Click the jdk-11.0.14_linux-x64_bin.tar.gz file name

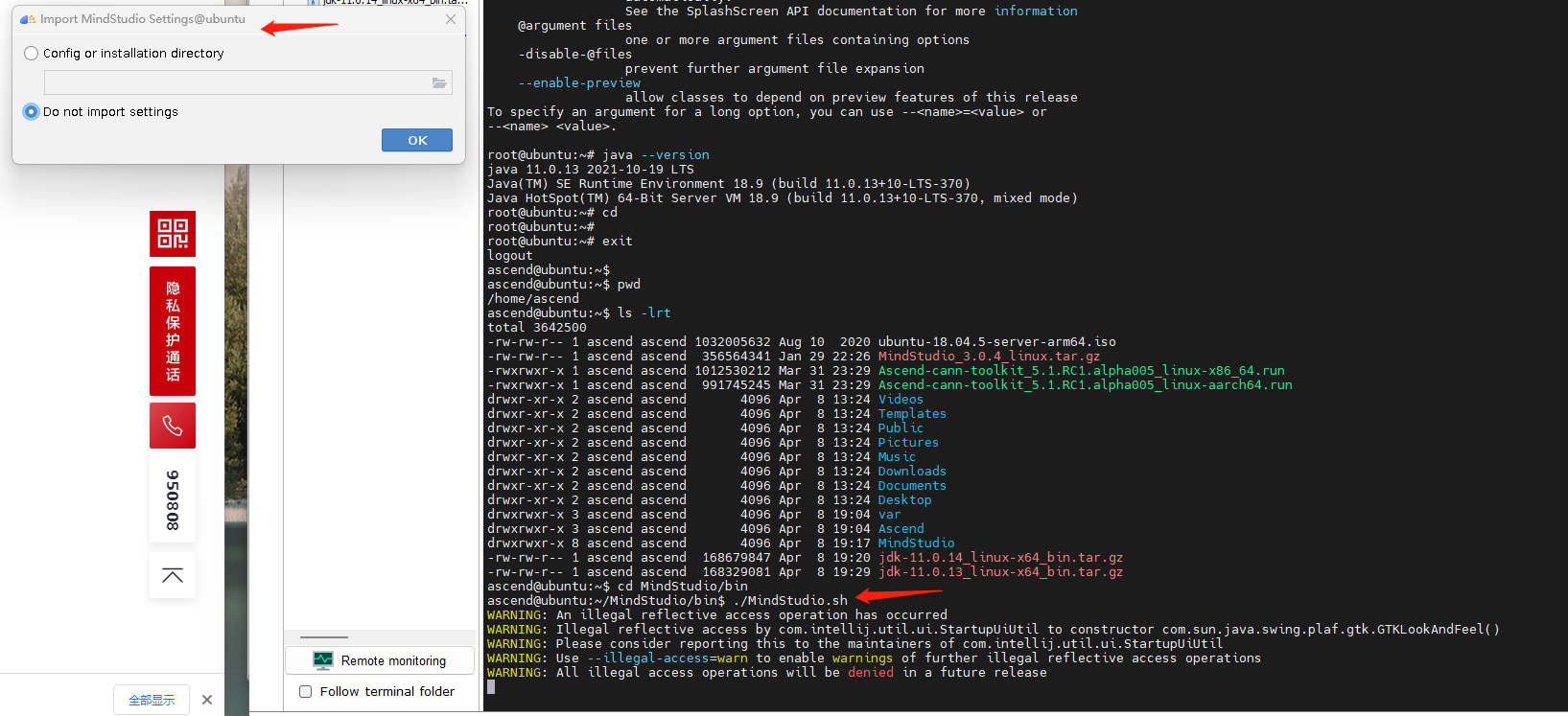1001,558
